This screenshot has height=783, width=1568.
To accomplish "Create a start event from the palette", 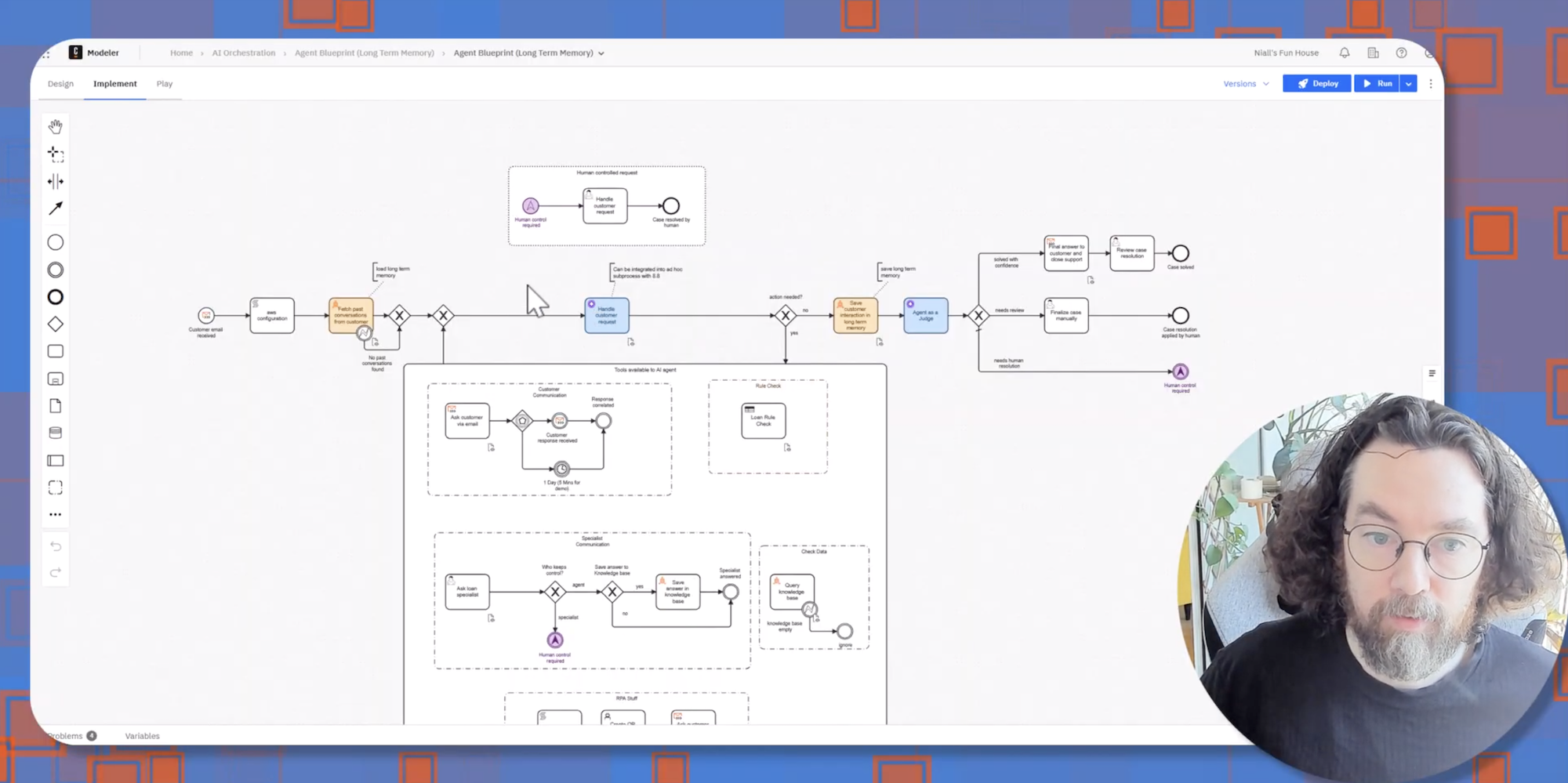I will click(x=55, y=243).
